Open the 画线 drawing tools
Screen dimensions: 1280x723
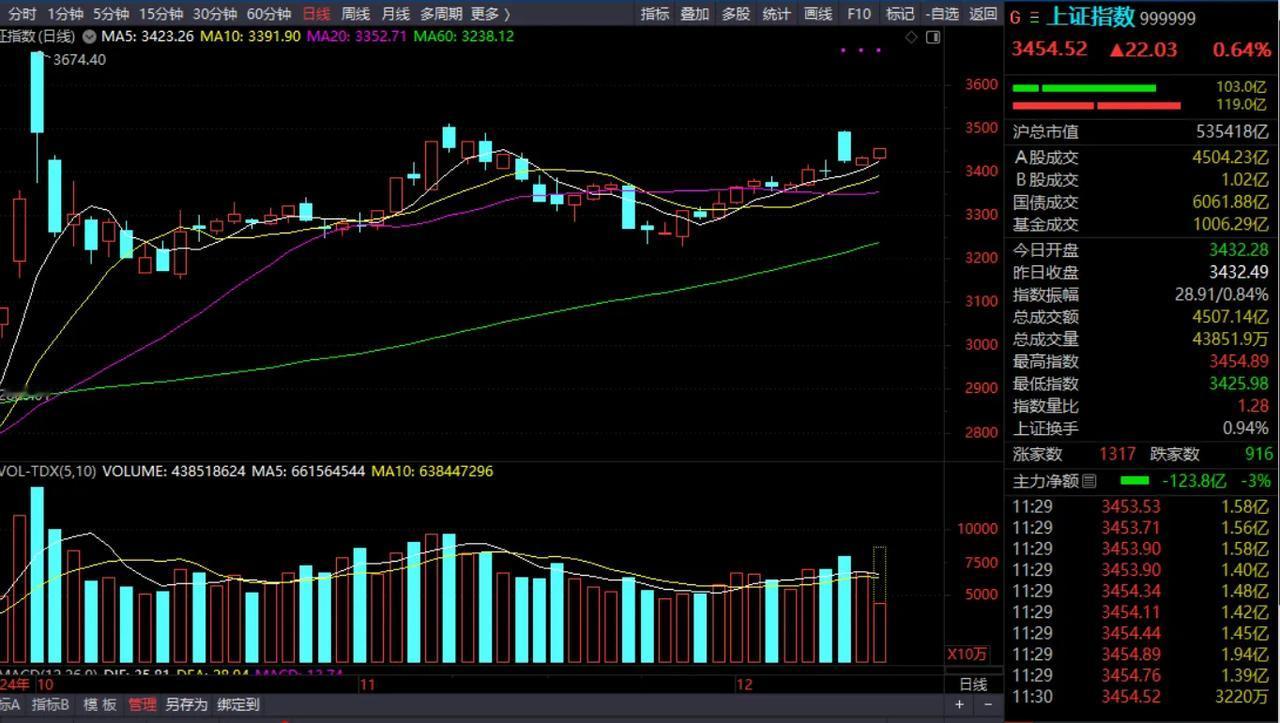(818, 14)
